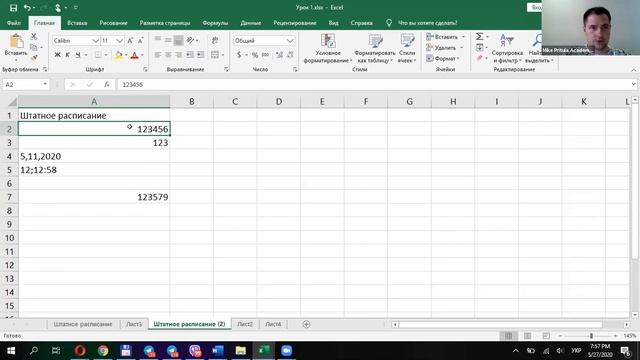The height and width of the screenshot is (360, 640).
Task: Click the Формат cells button
Action: [443, 58]
